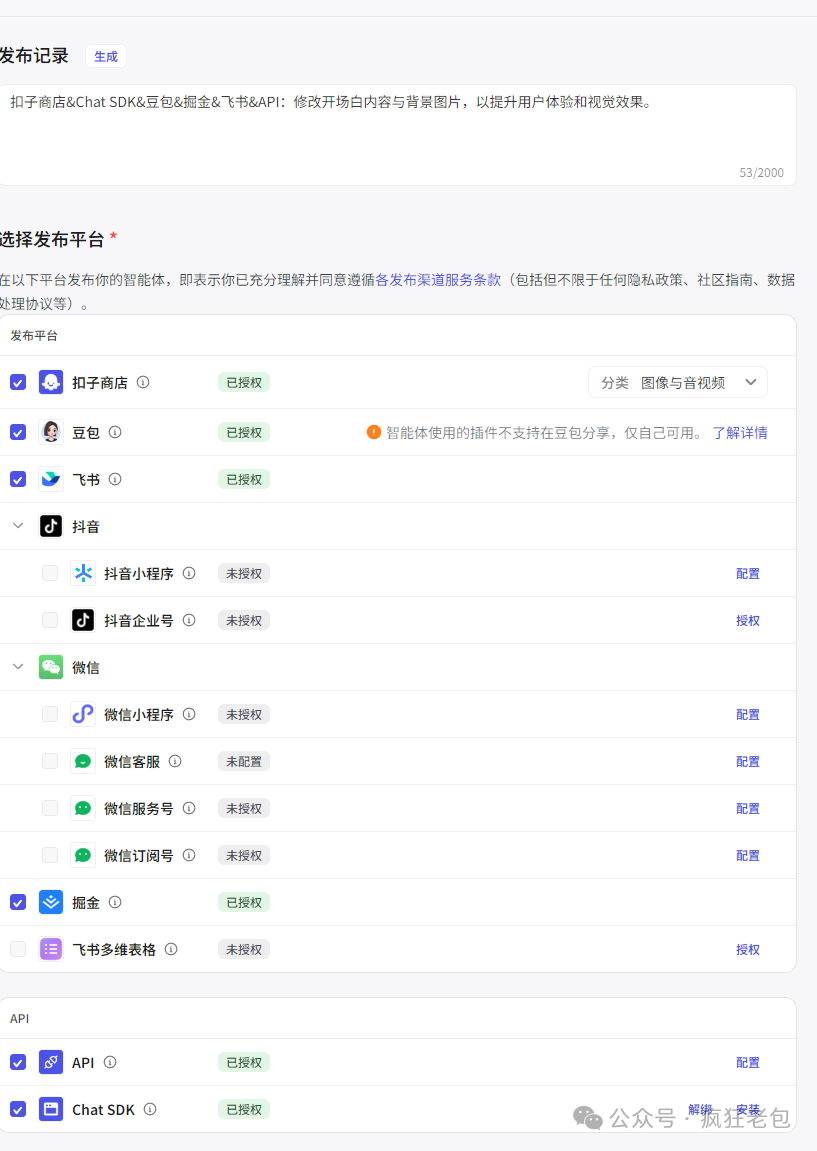Click 配置 for 微信客服
The height and width of the screenshot is (1151, 817).
[747, 761]
